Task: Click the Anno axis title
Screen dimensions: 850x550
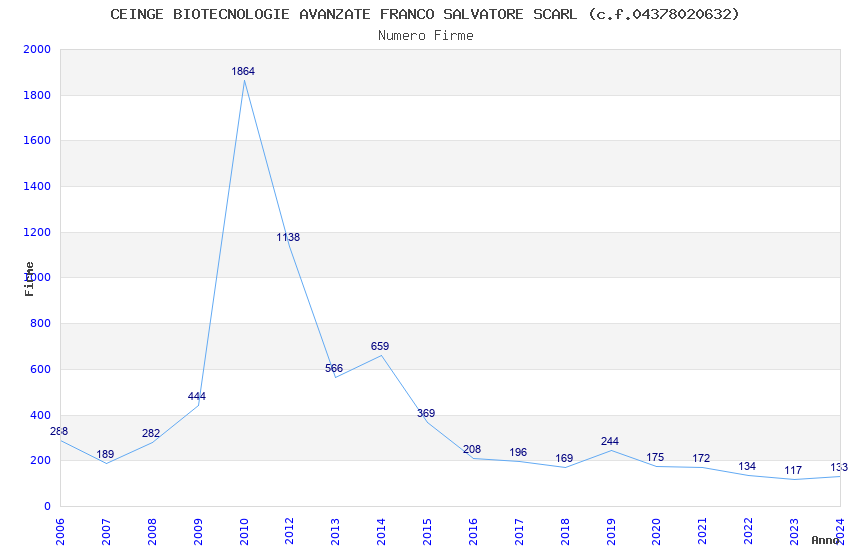Action: tap(825, 540)
